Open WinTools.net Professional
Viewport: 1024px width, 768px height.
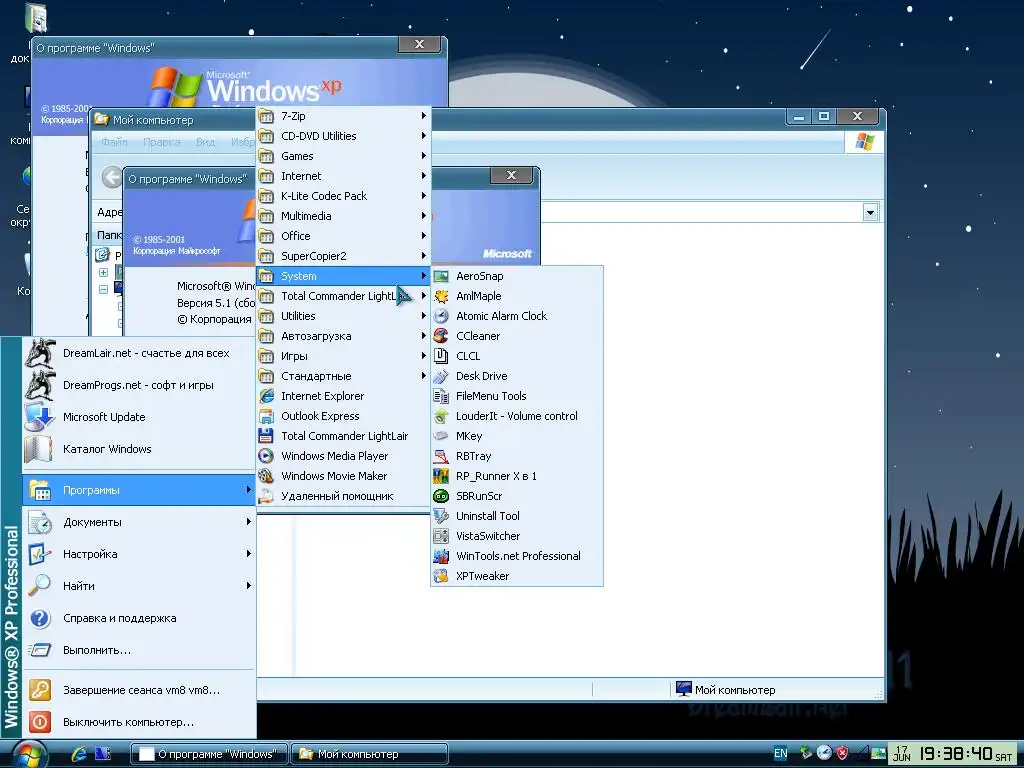tap(517, 556)
